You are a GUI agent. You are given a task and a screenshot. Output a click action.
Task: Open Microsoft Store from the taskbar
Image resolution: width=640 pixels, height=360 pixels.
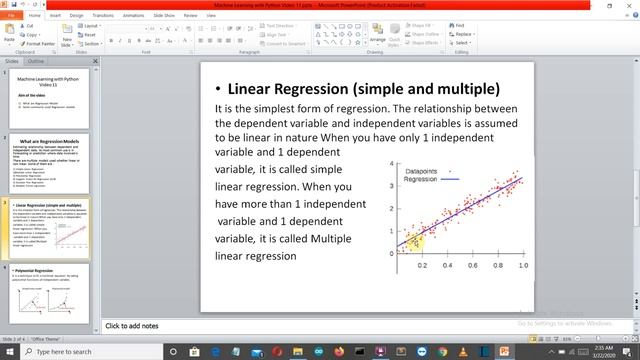194,351
